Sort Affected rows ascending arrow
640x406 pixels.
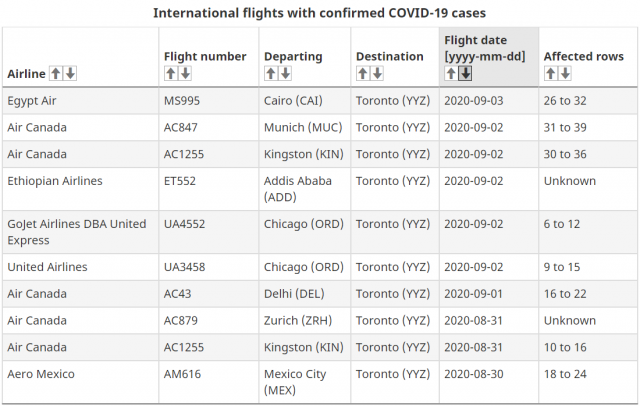tap(550, 73)
